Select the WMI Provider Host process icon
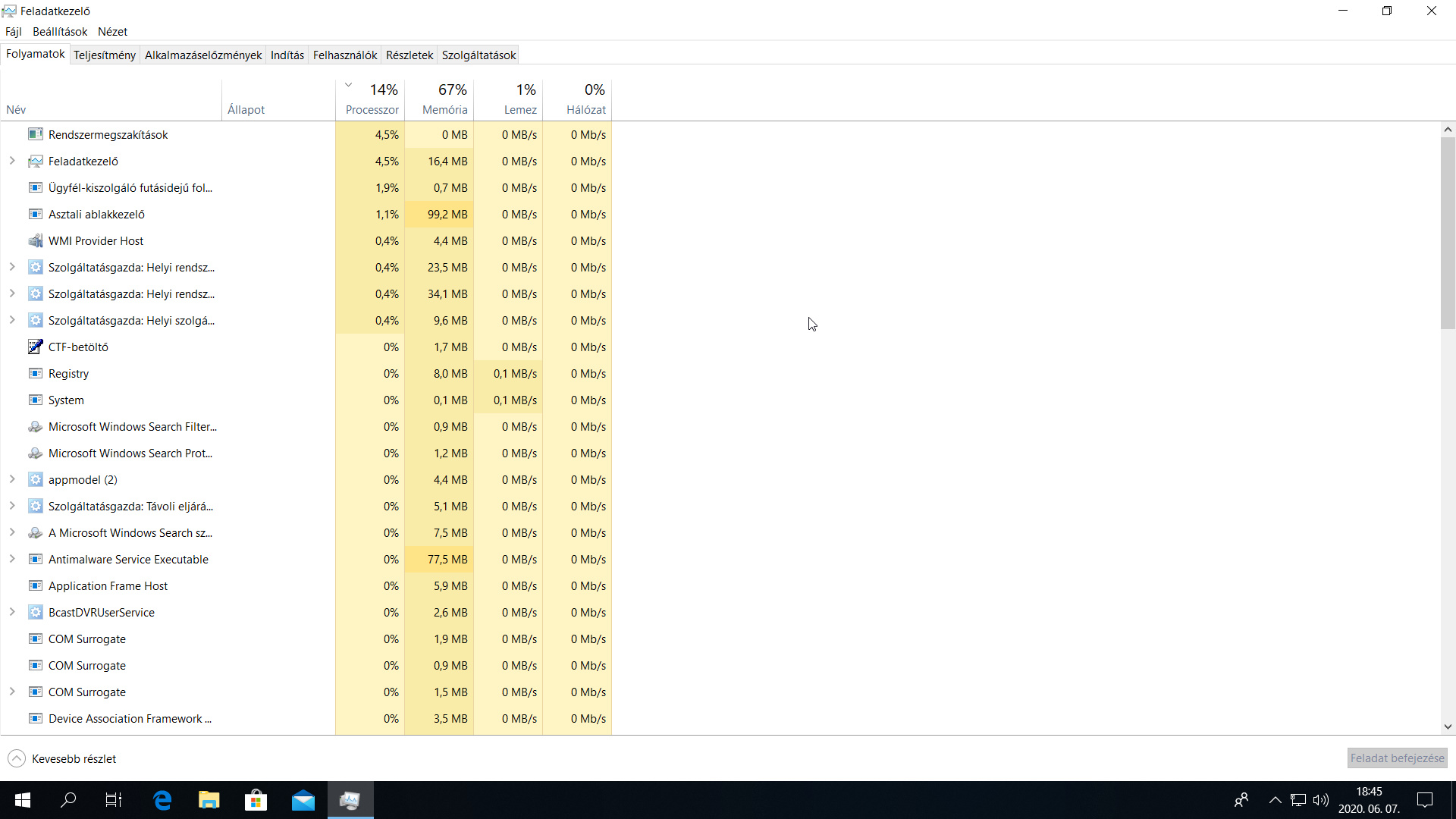1456x819 pixels. 35,241
